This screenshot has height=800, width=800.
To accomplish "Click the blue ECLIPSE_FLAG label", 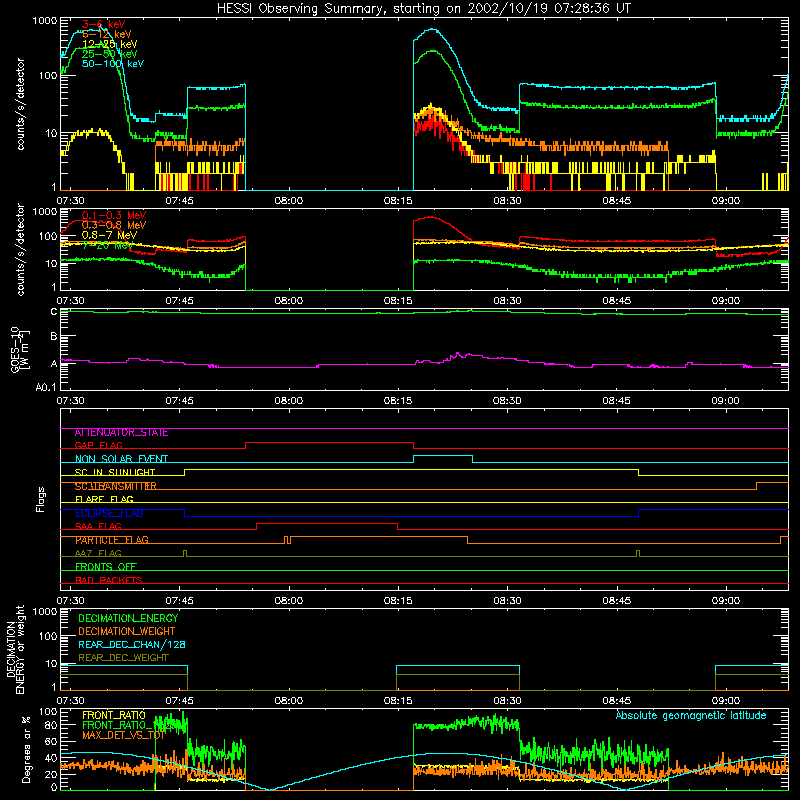I will 109,513.
